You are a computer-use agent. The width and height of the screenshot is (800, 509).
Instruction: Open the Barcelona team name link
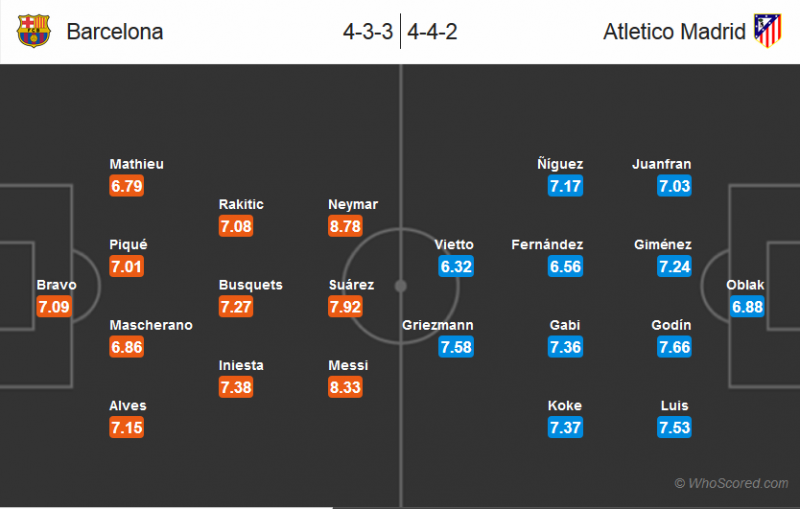(114, 32)
